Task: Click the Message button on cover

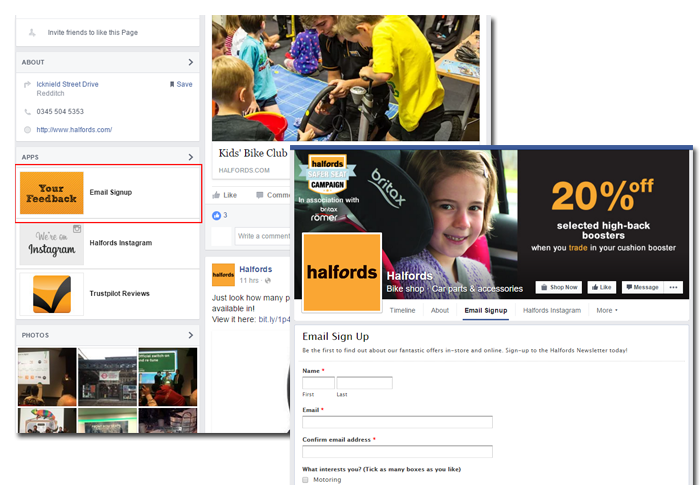Action: point(642,287)
